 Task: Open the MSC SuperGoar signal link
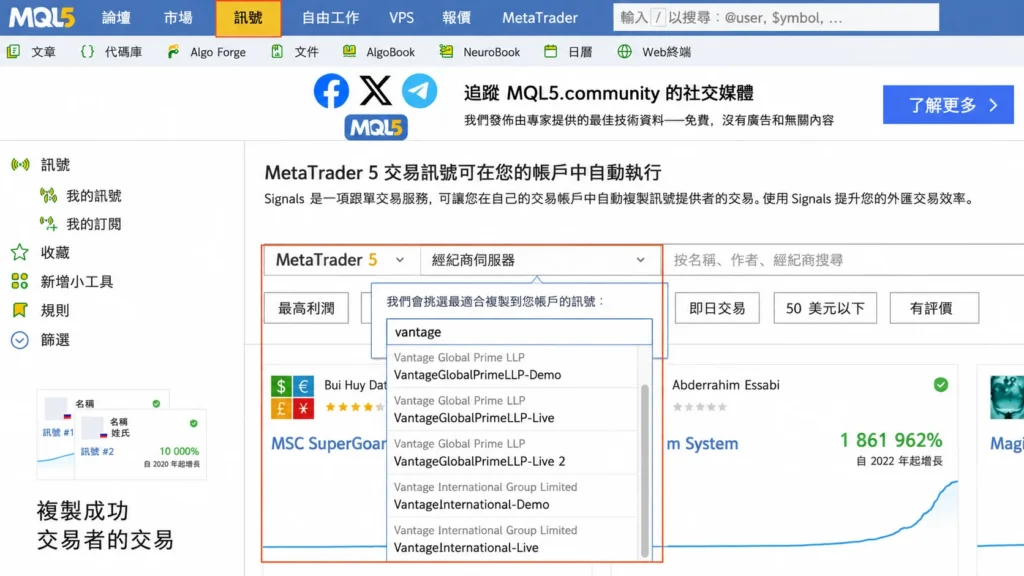[x=328, y=443]
